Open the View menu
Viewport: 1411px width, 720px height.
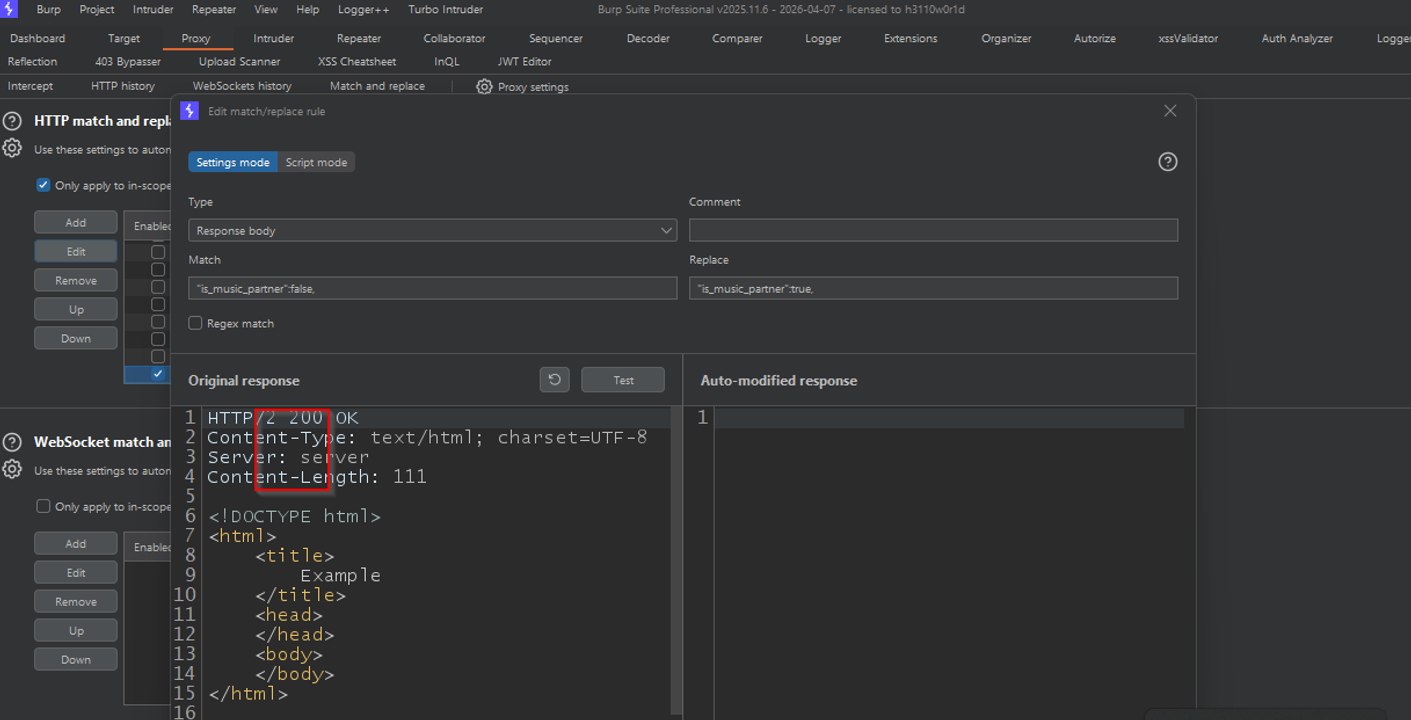click(266, 9)
